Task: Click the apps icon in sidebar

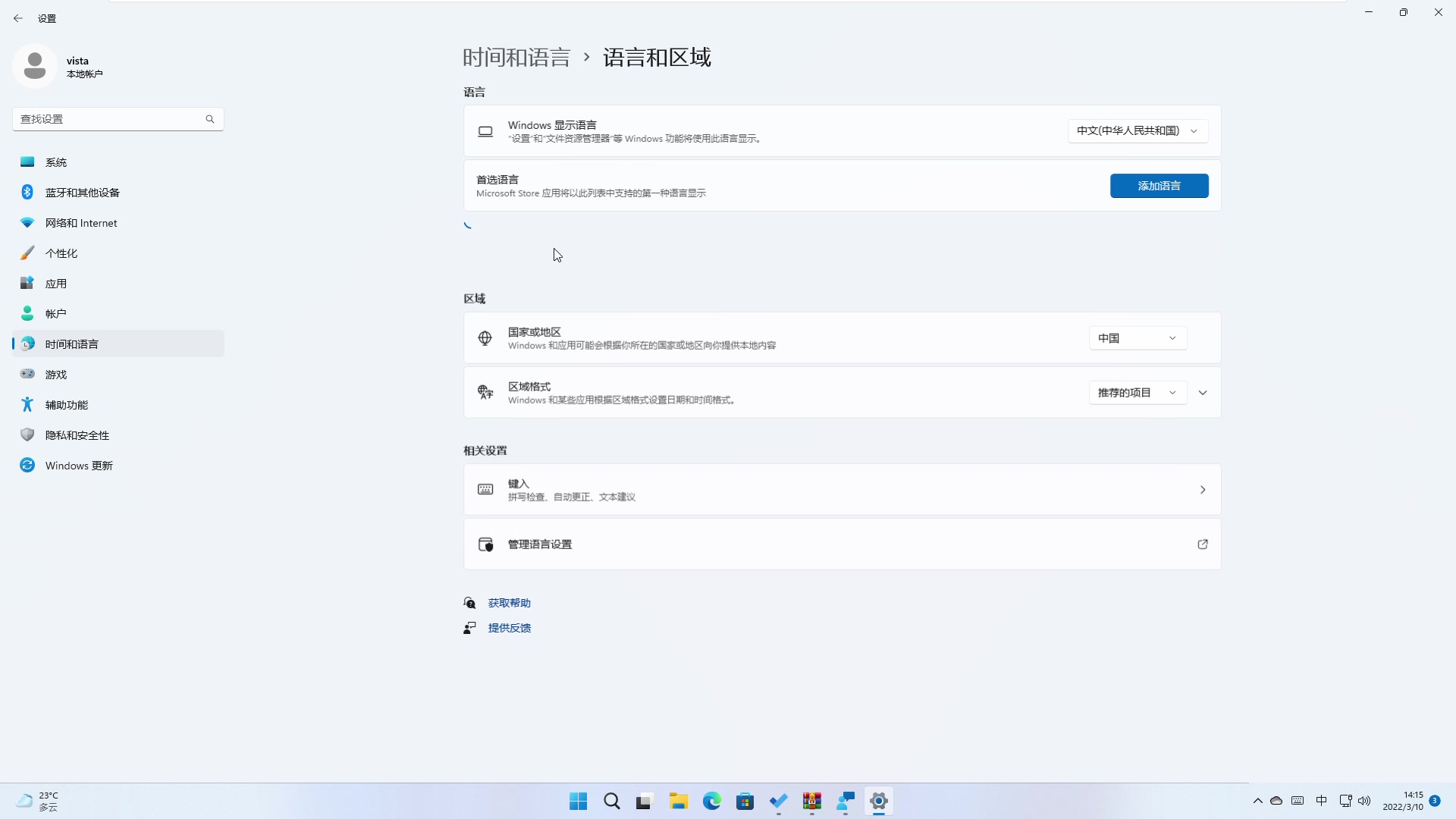Action: coord(27,283)
